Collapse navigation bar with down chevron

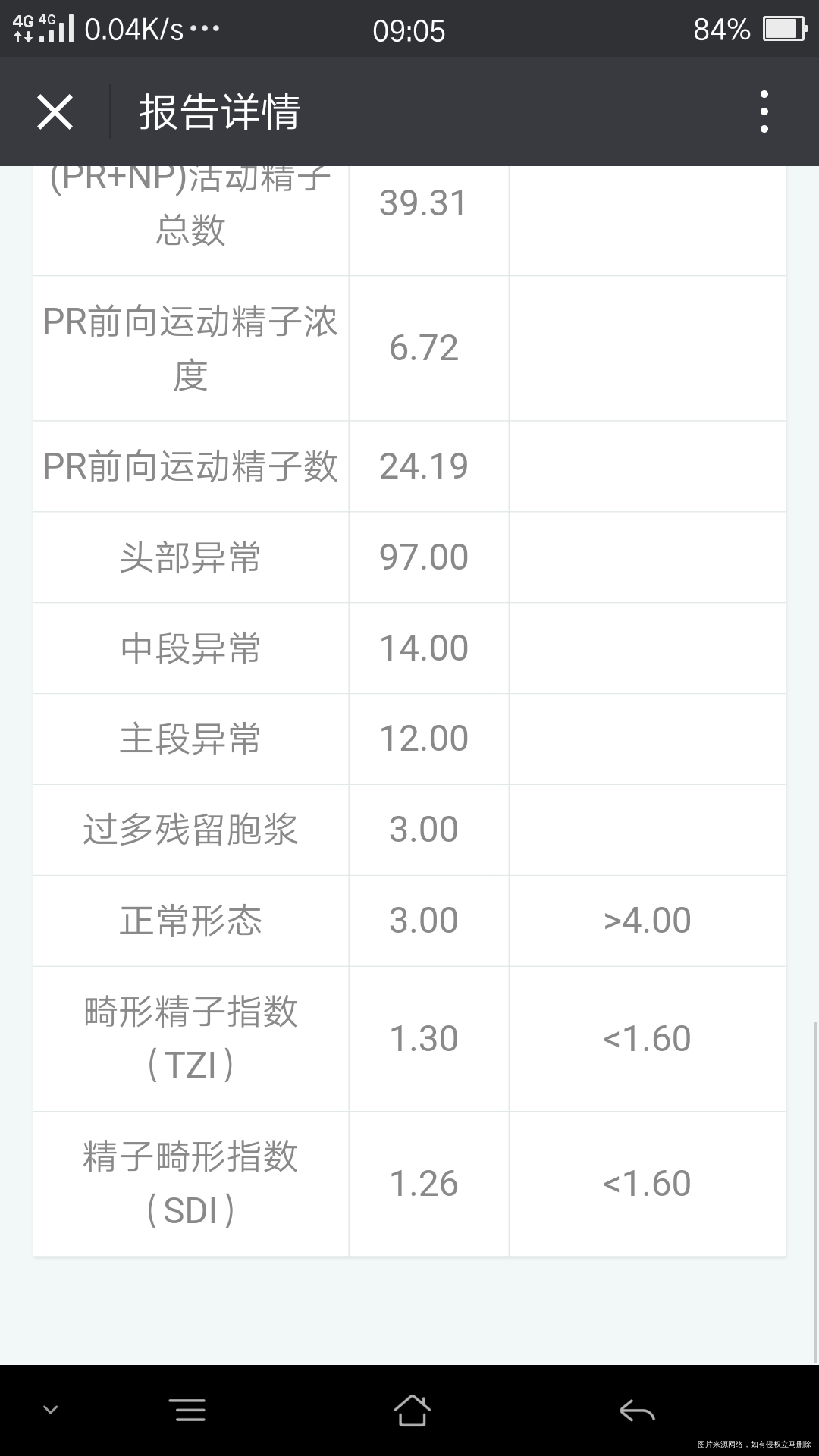point(51,1410)
